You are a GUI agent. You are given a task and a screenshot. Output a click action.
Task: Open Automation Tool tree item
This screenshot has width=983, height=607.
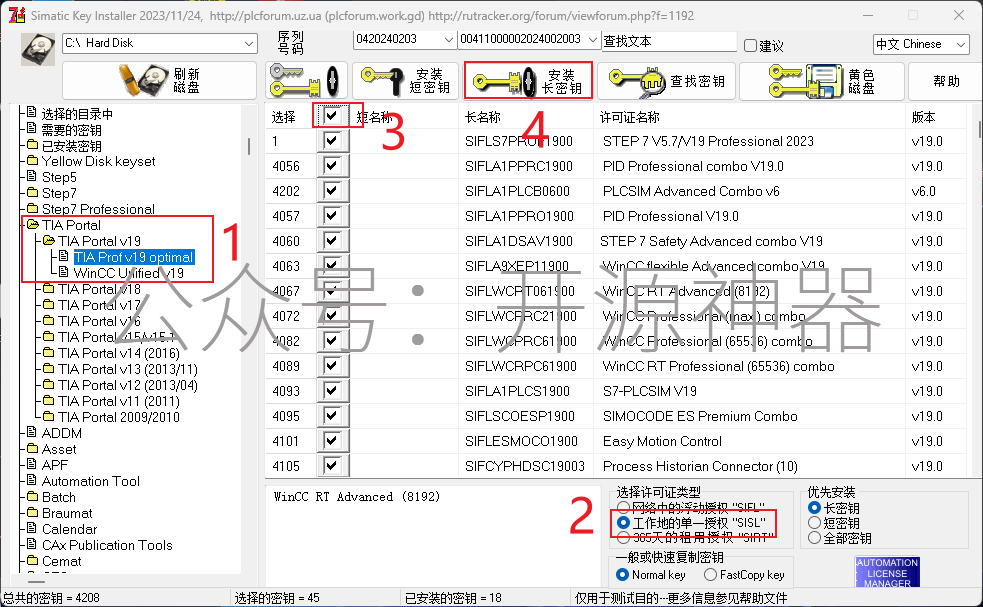click(90, 481)
